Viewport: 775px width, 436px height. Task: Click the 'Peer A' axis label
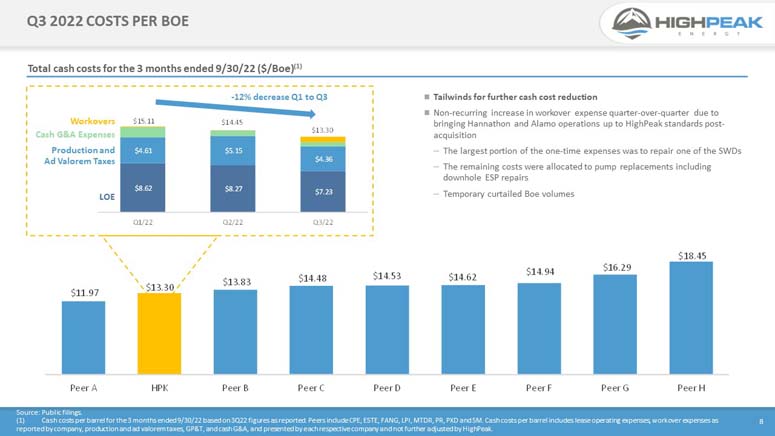(84, 388)
